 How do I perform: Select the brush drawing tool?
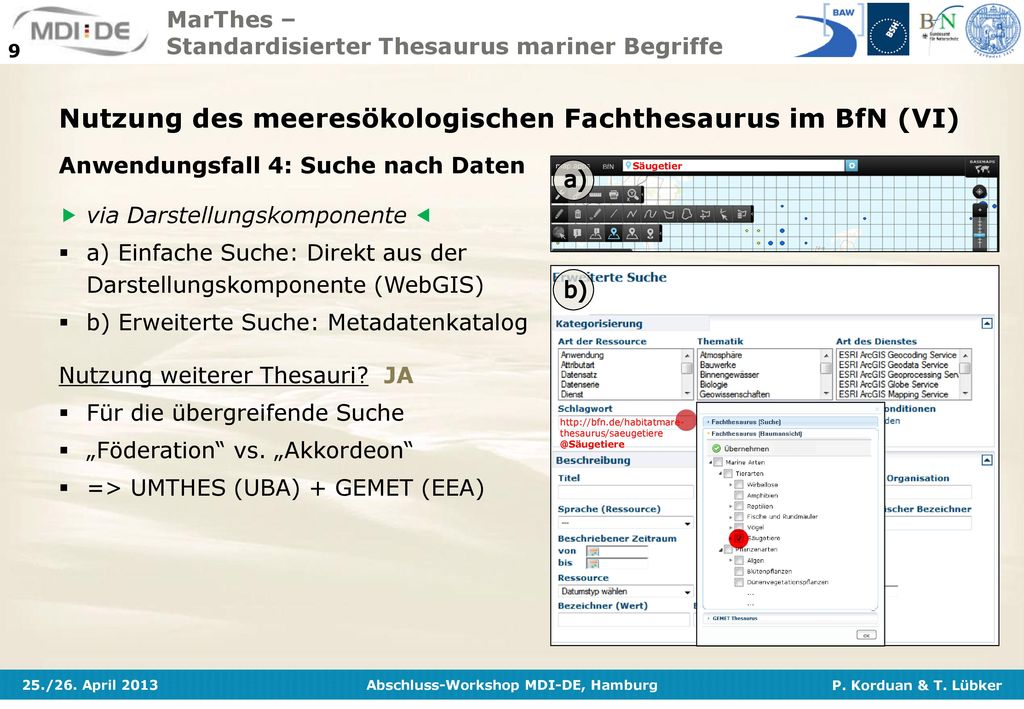pos(596,213)
